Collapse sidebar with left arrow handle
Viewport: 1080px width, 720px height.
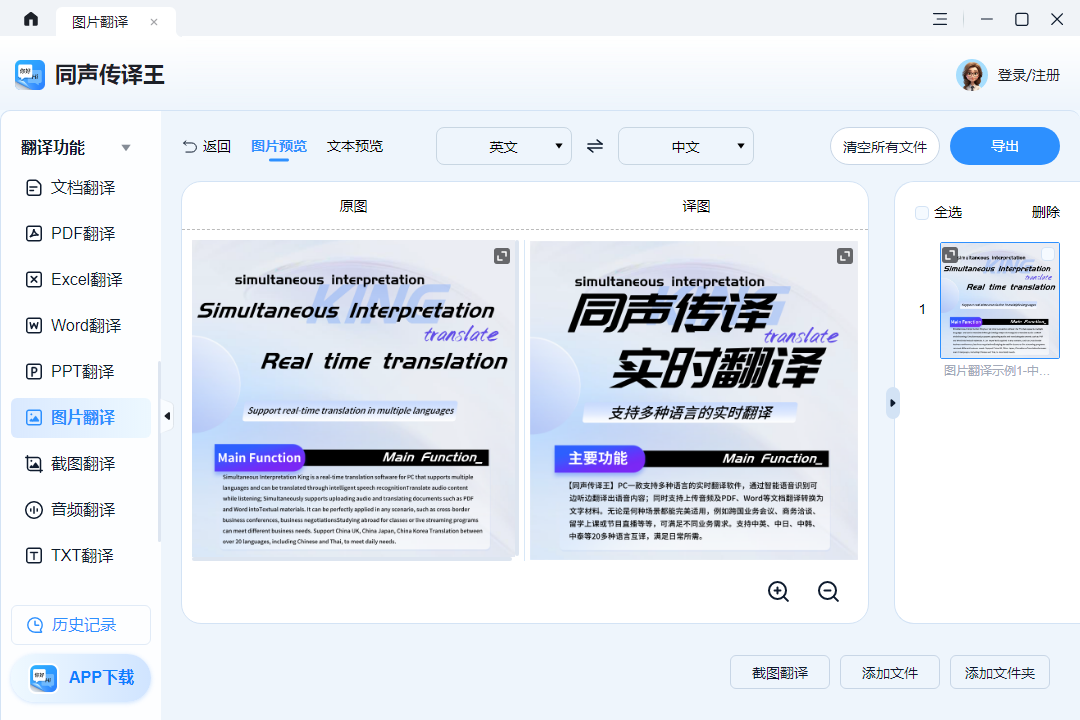(167, 416)
